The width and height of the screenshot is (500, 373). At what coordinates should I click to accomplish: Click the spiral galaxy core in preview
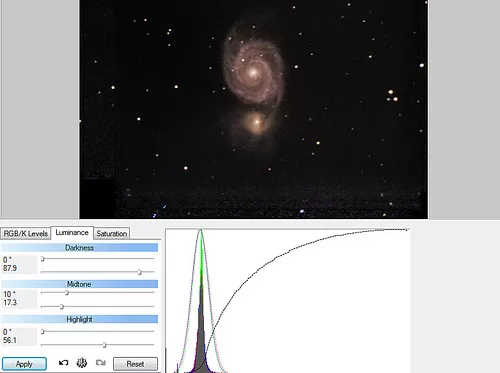[253, 72]
